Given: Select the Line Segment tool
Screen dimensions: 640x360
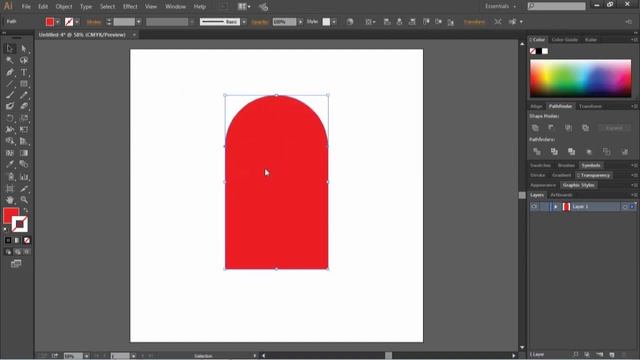Looking at the screenshot, I should pos(10,84).
